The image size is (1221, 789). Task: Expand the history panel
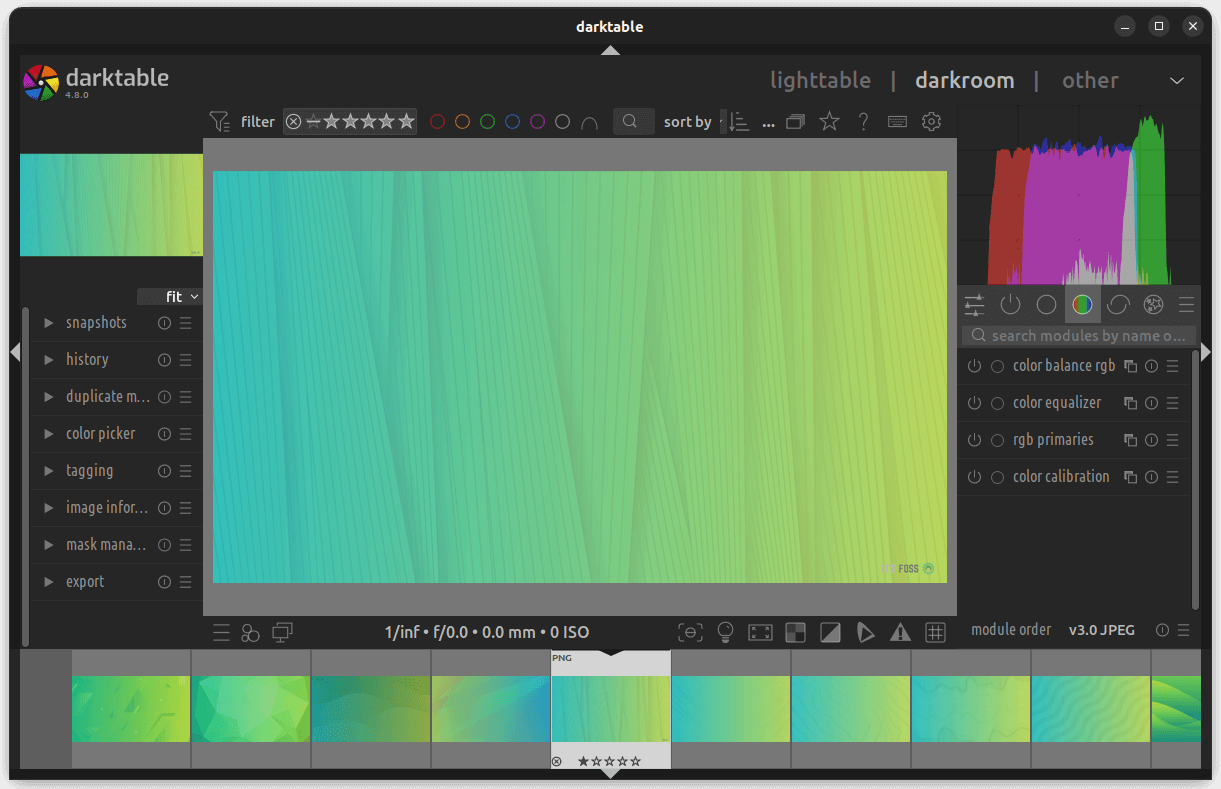[87, 359]
